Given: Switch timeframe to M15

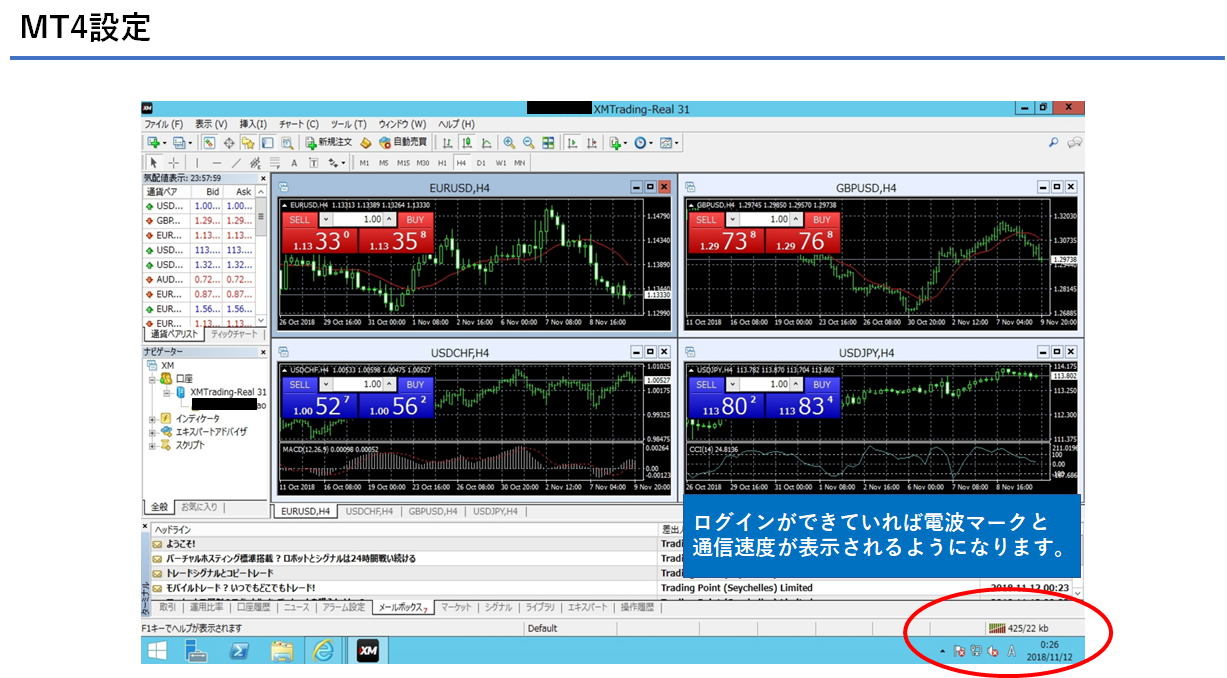Looking at the screenshot, I should (403, 162).
